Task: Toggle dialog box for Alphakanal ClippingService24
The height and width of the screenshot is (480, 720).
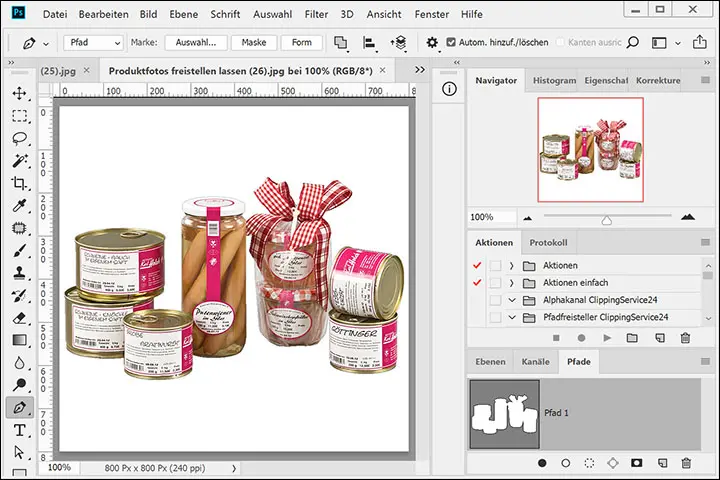Action: pos(495,300)
